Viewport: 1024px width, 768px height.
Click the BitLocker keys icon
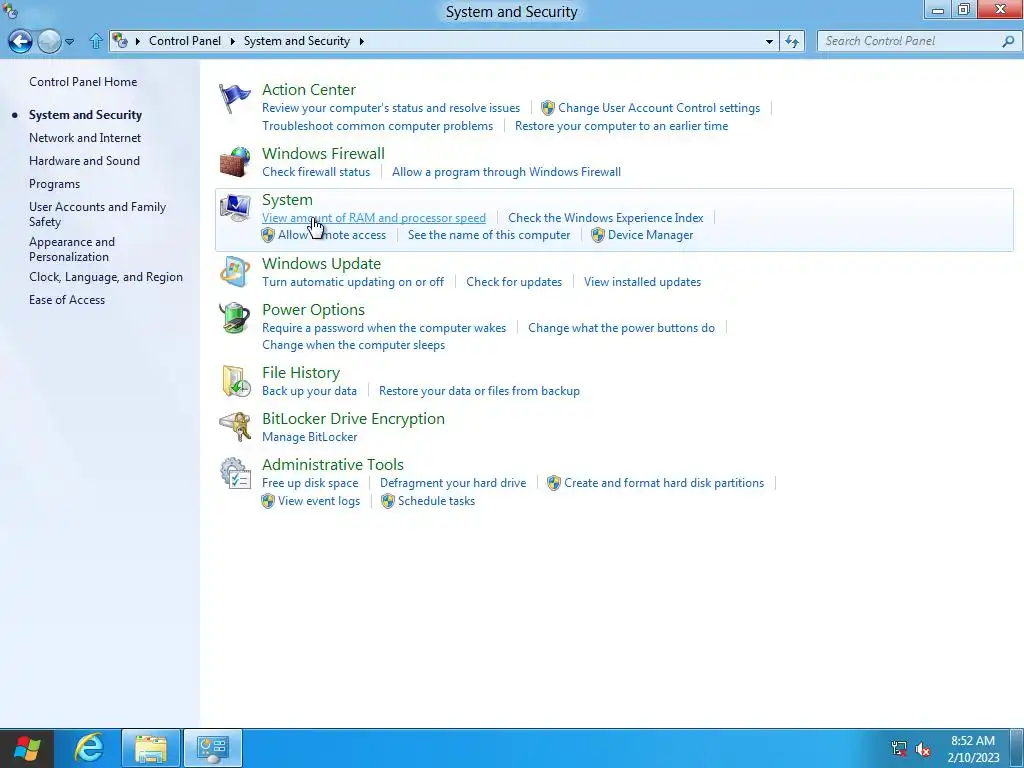click(x=234, y=427)
